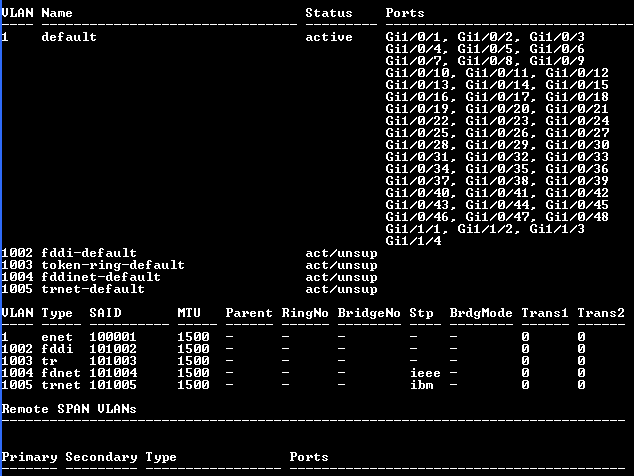
Task: Click the 'default' VLAN name
Action: point(69,37)
